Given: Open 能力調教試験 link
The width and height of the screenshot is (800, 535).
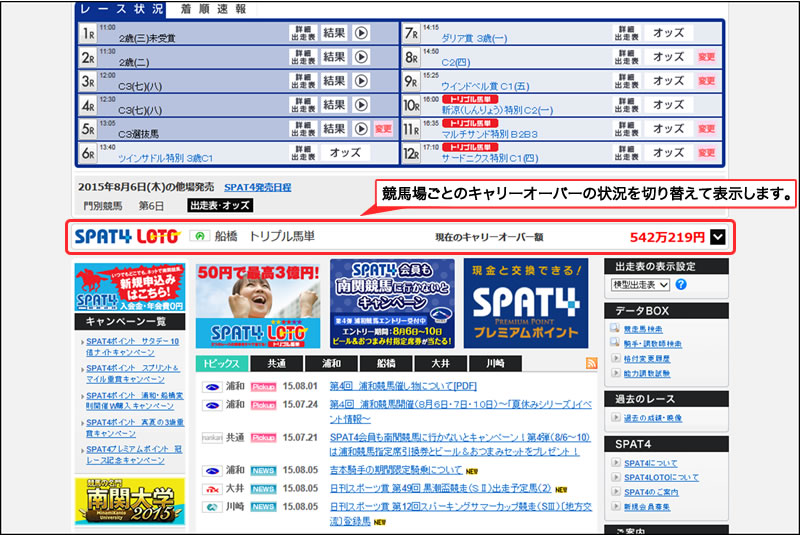Looking at the screenshot, I should coord(646,374).
